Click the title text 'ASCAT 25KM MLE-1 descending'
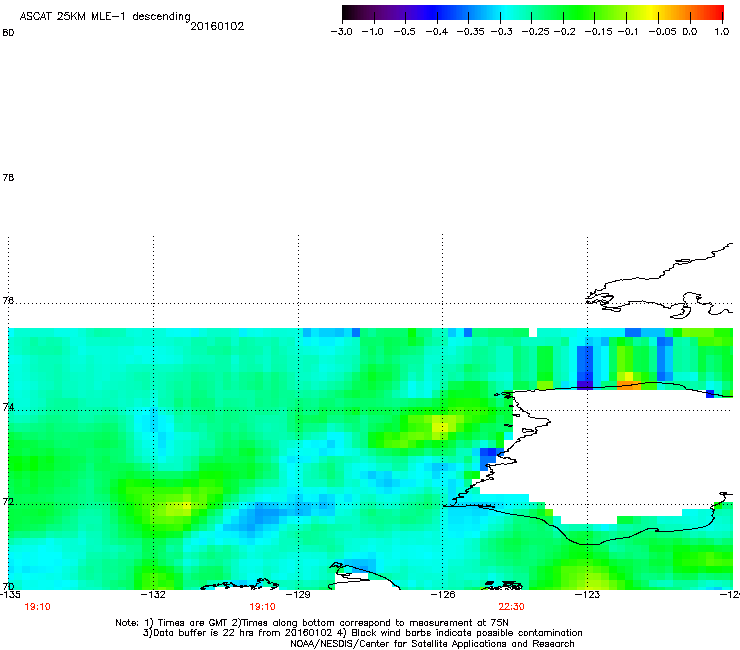The height and width of the screenshot is (650, 740). pos(105,17)
